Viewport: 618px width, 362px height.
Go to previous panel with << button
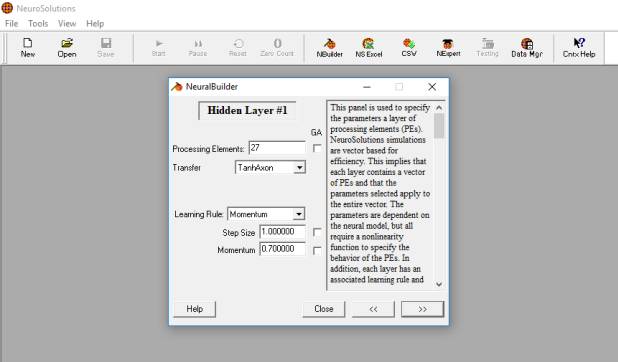[373, 309]
